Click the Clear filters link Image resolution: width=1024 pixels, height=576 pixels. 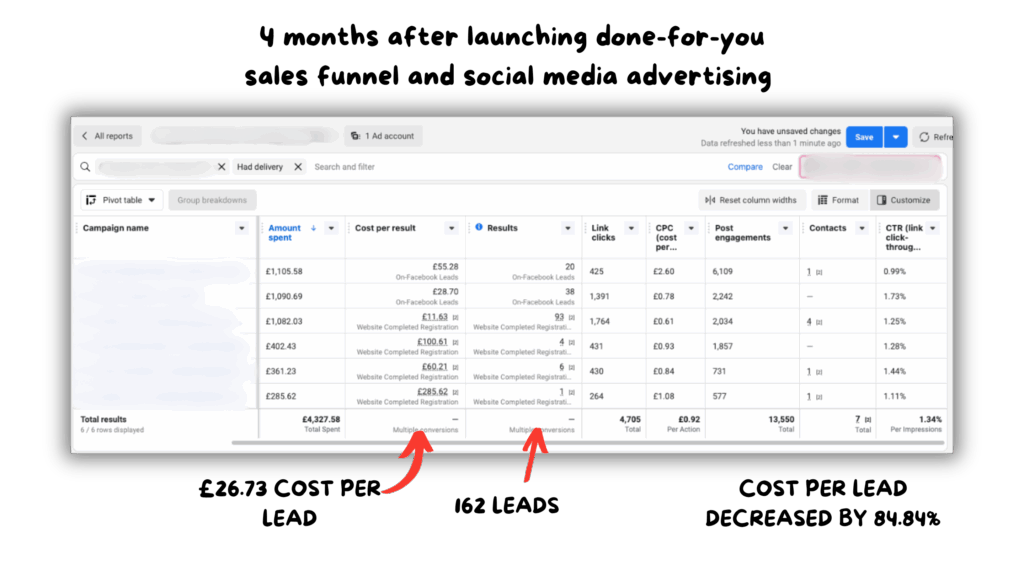[782, 167]
